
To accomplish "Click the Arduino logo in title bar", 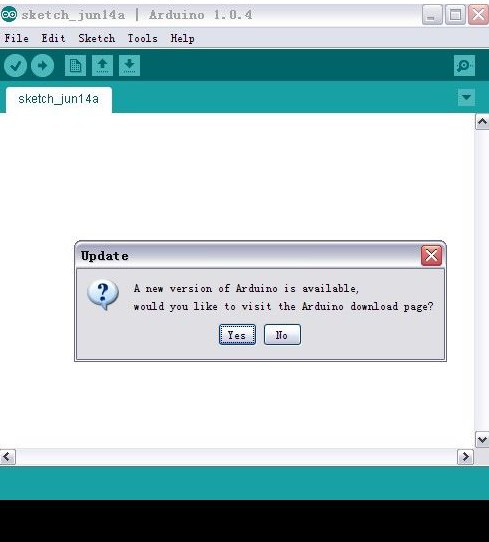I will tap(9, 15).
